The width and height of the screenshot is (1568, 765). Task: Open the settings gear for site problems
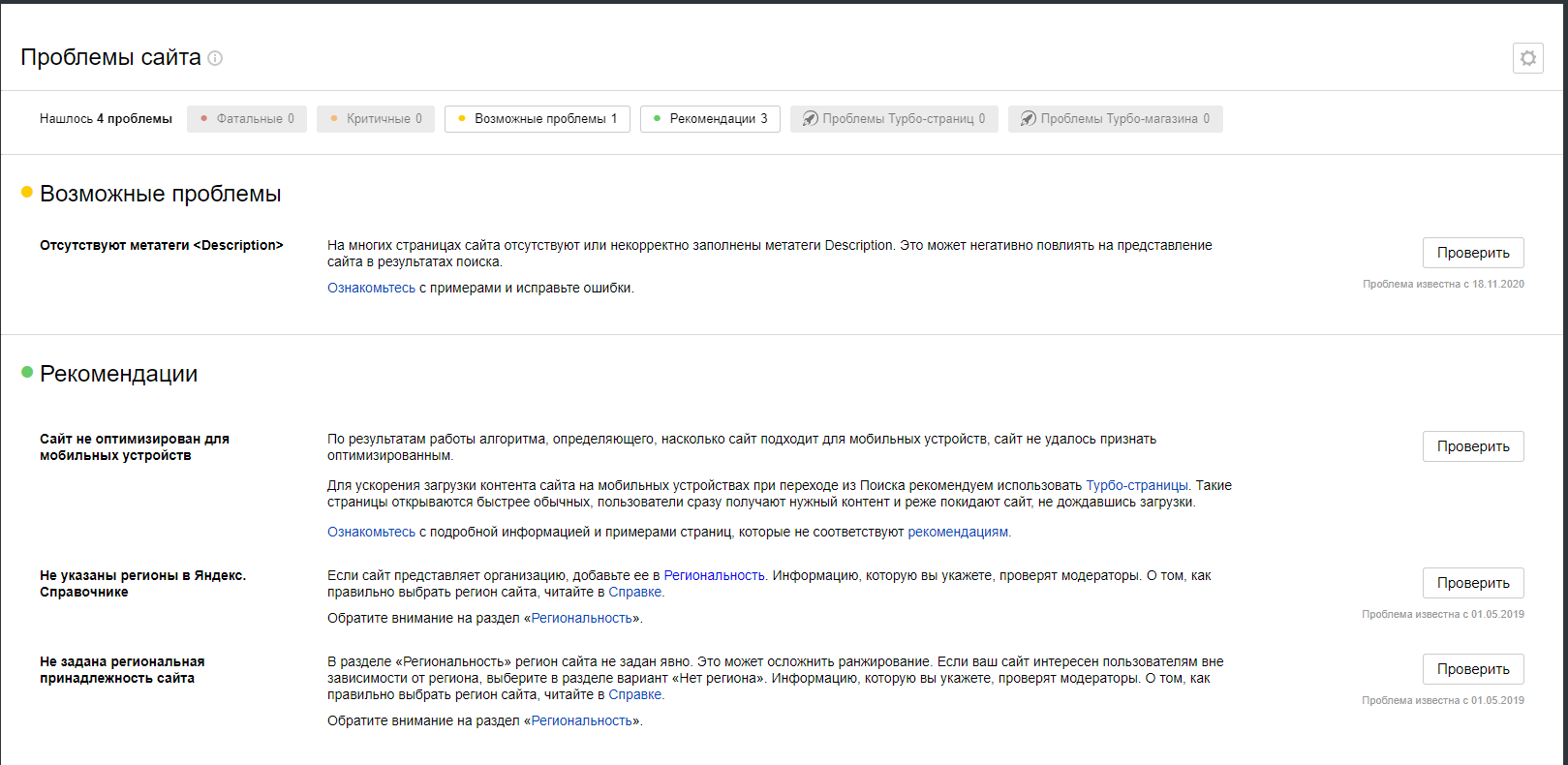click(1527, 58)
